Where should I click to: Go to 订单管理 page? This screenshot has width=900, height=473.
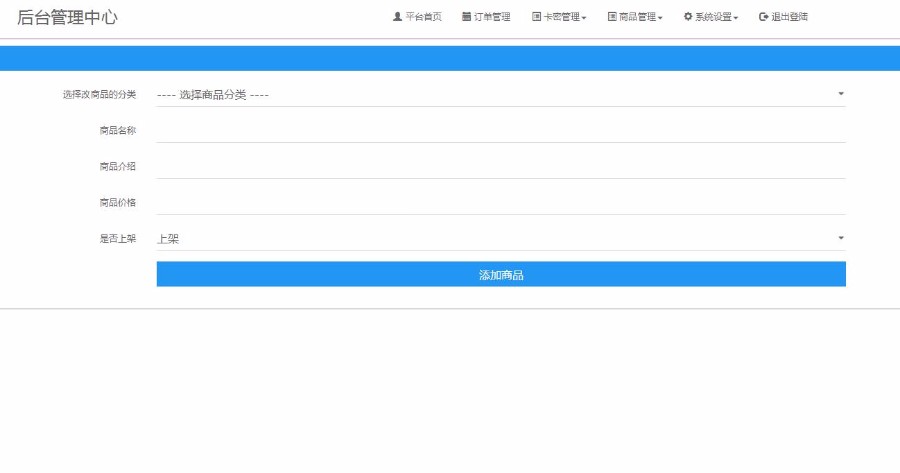coord(486,17)
